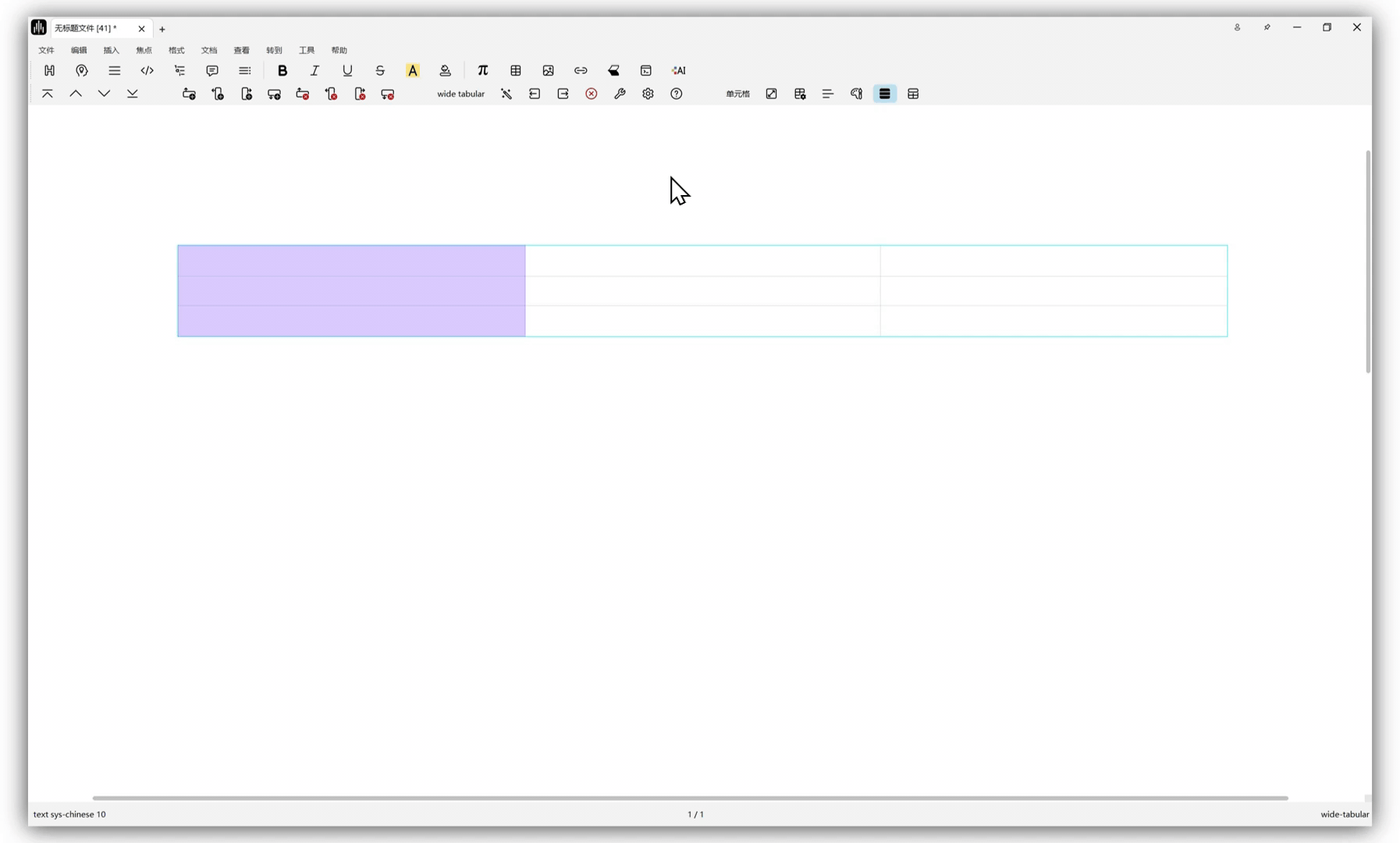Click the magic wand icon
Screen dimensions: 1400x843
coord(506,94)
